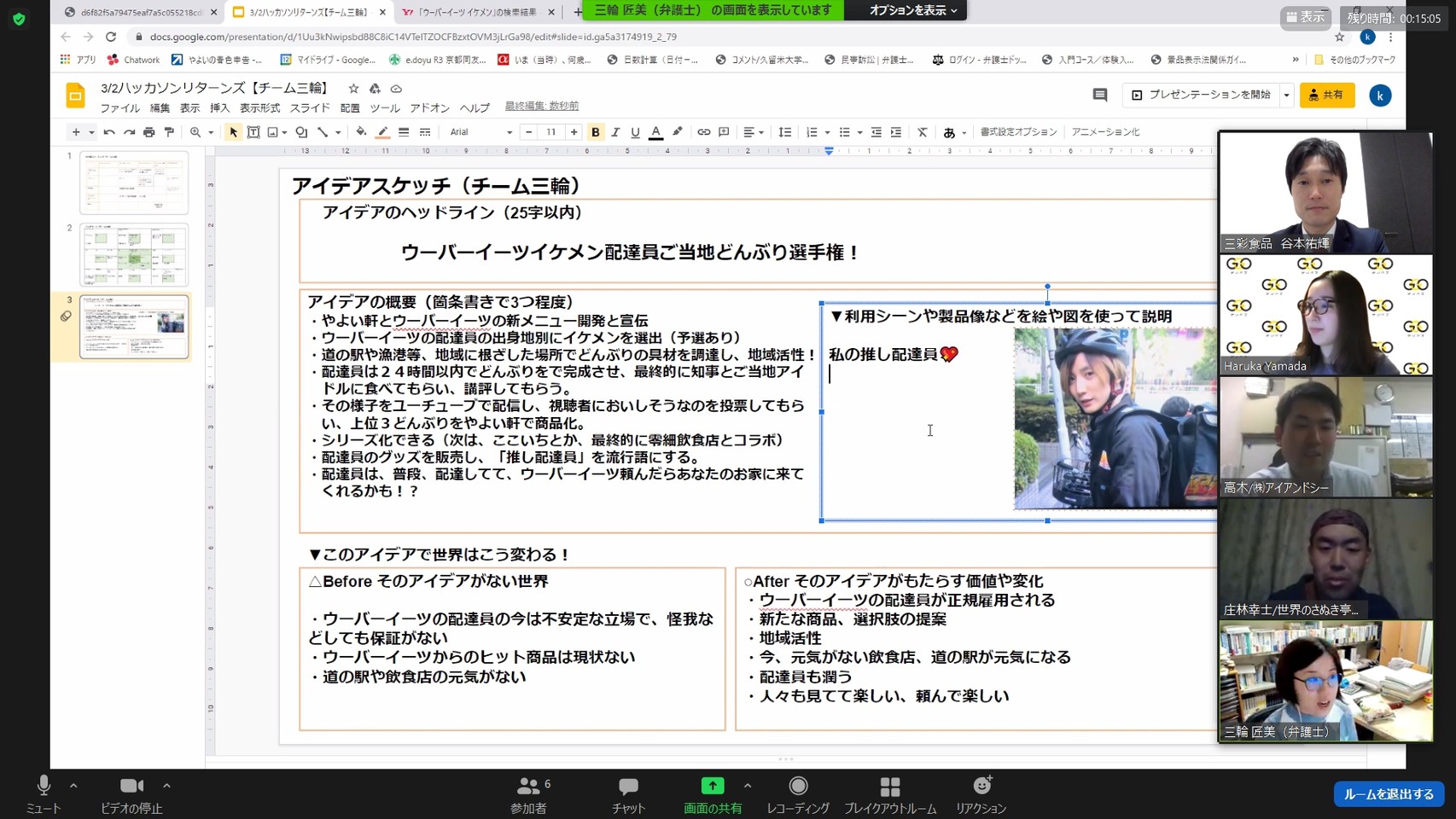Viewport: 1456px width, 819px height.
Task: Open the ファイル menu
Action: [119, 108]
